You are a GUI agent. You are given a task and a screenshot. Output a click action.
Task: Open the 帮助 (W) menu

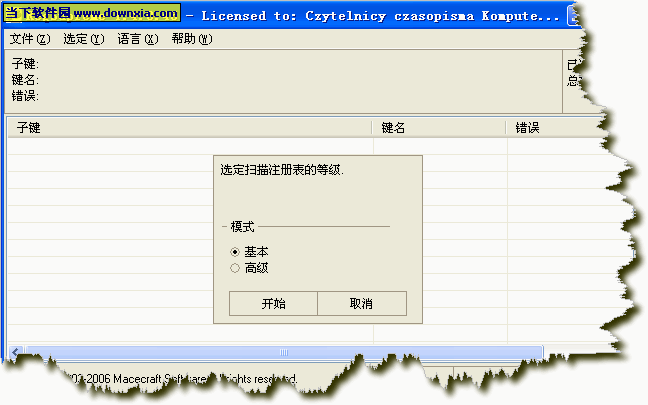[x=192, y=39]
